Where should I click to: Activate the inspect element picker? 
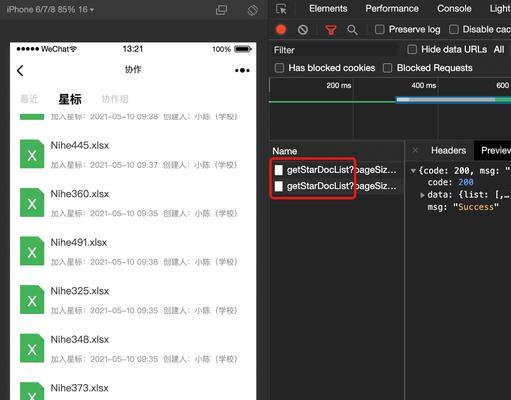(x=281, y=9)
